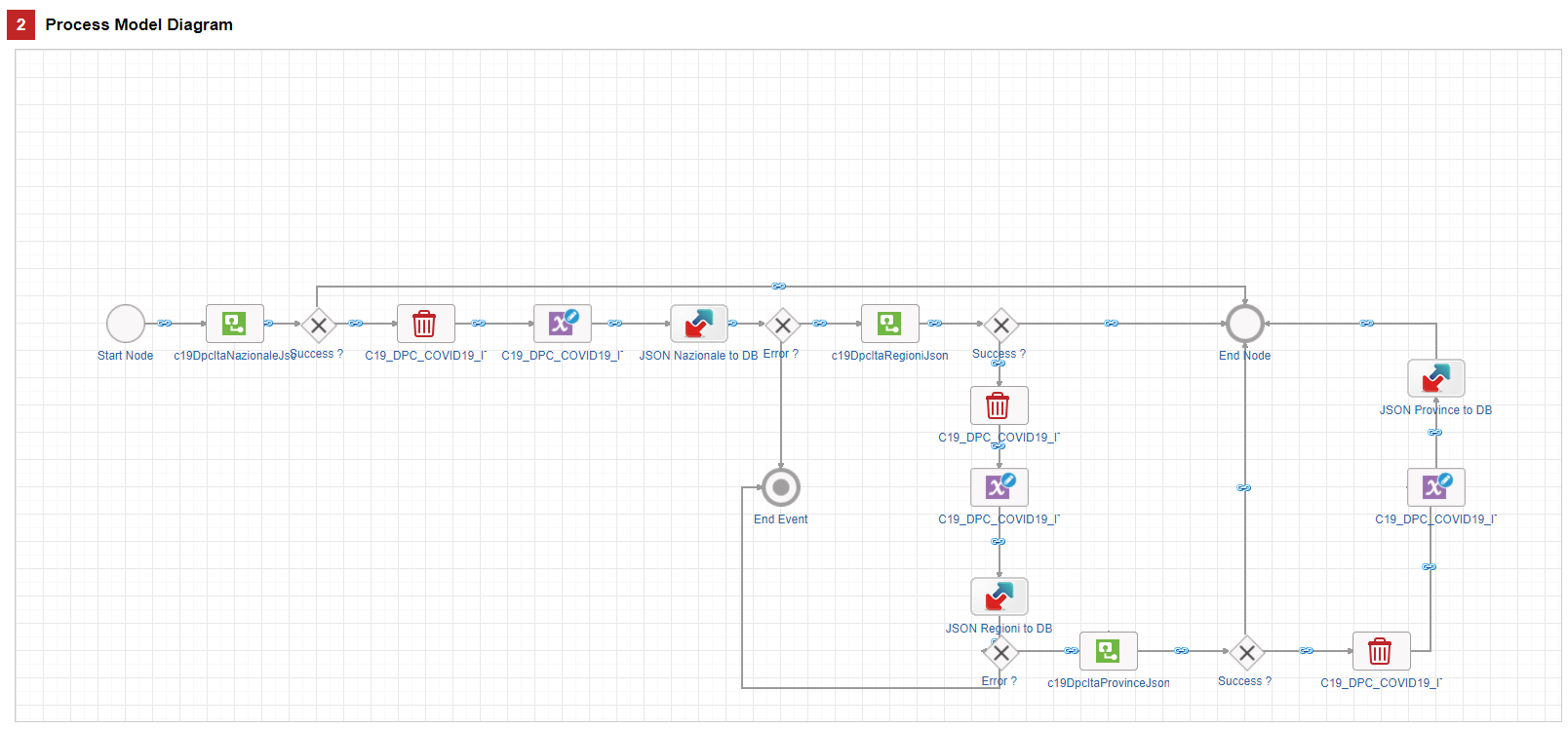Select the Error ? gateway below JSON Regioni to DB
This screenshot has height=730, width=1568.
(1000, 653)
